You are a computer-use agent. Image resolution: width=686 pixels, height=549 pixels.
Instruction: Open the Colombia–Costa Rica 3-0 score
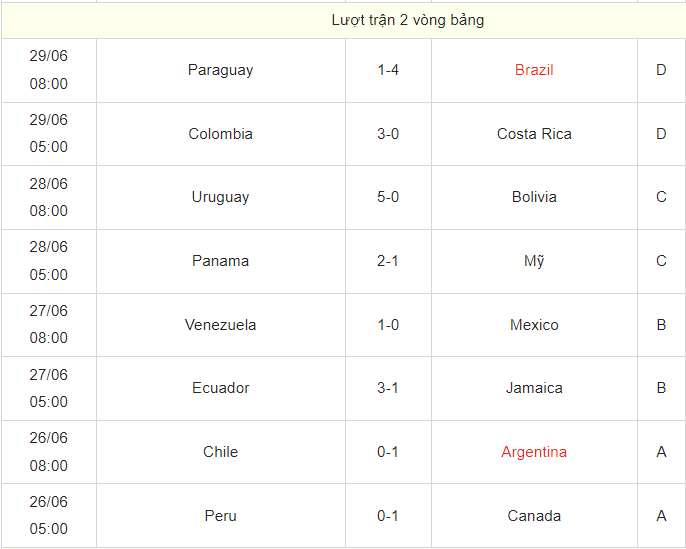pyautogui.click(x=388, y=134)
